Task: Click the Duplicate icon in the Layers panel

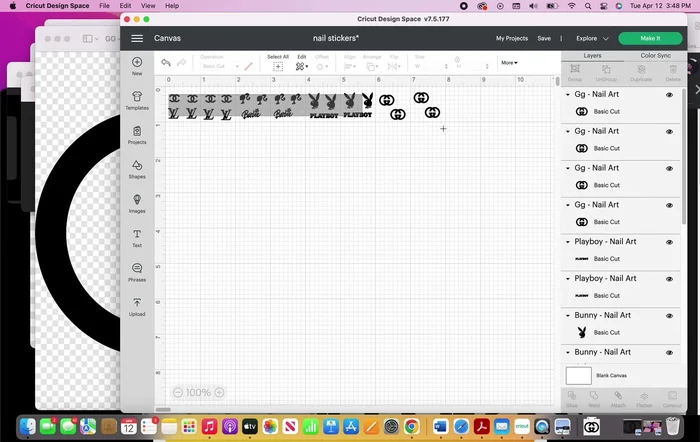Action: [x=641, y=72]
